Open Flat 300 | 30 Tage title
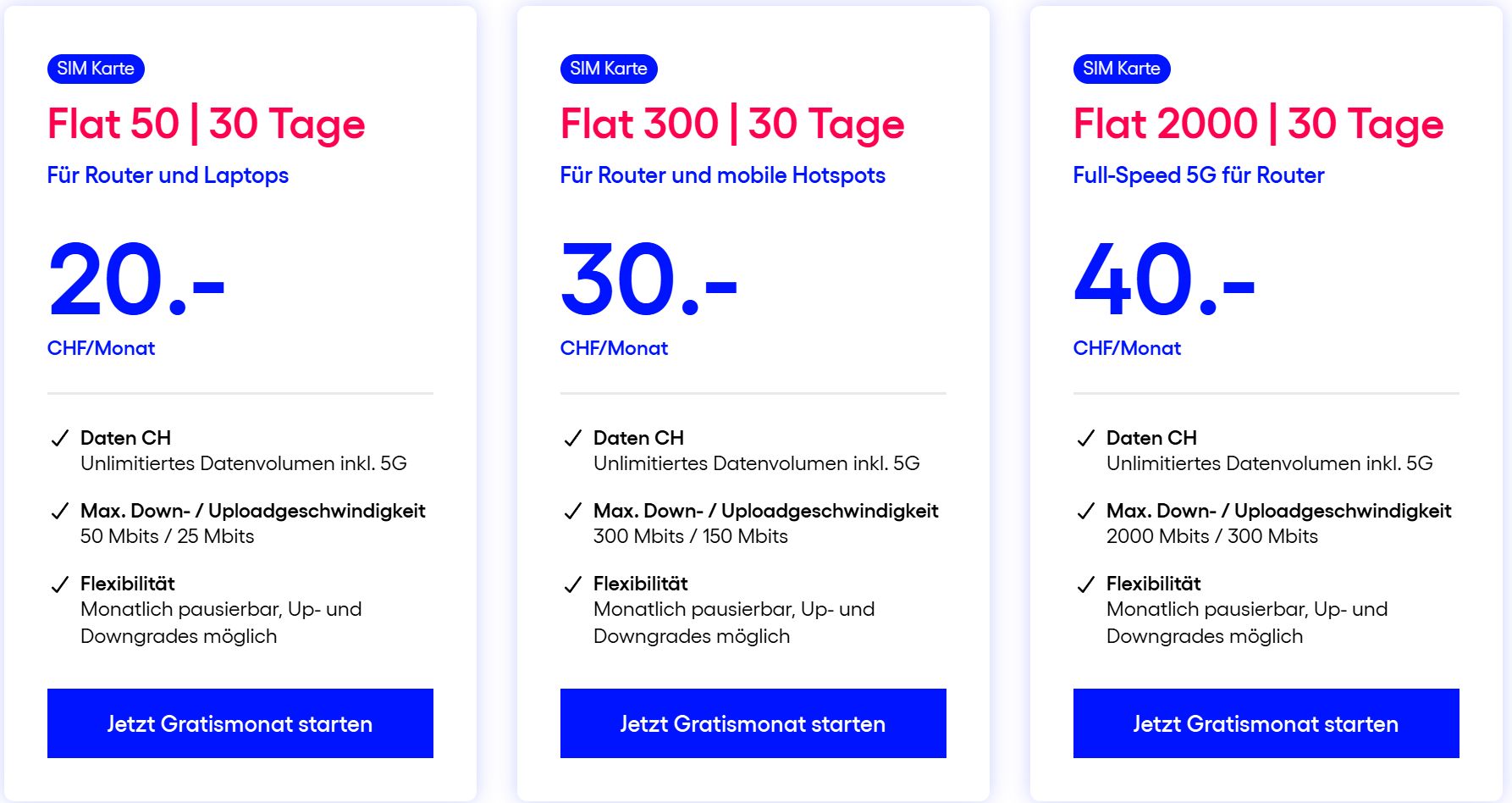Viewport: 1512px width, 803px height. tap(732, 125)
